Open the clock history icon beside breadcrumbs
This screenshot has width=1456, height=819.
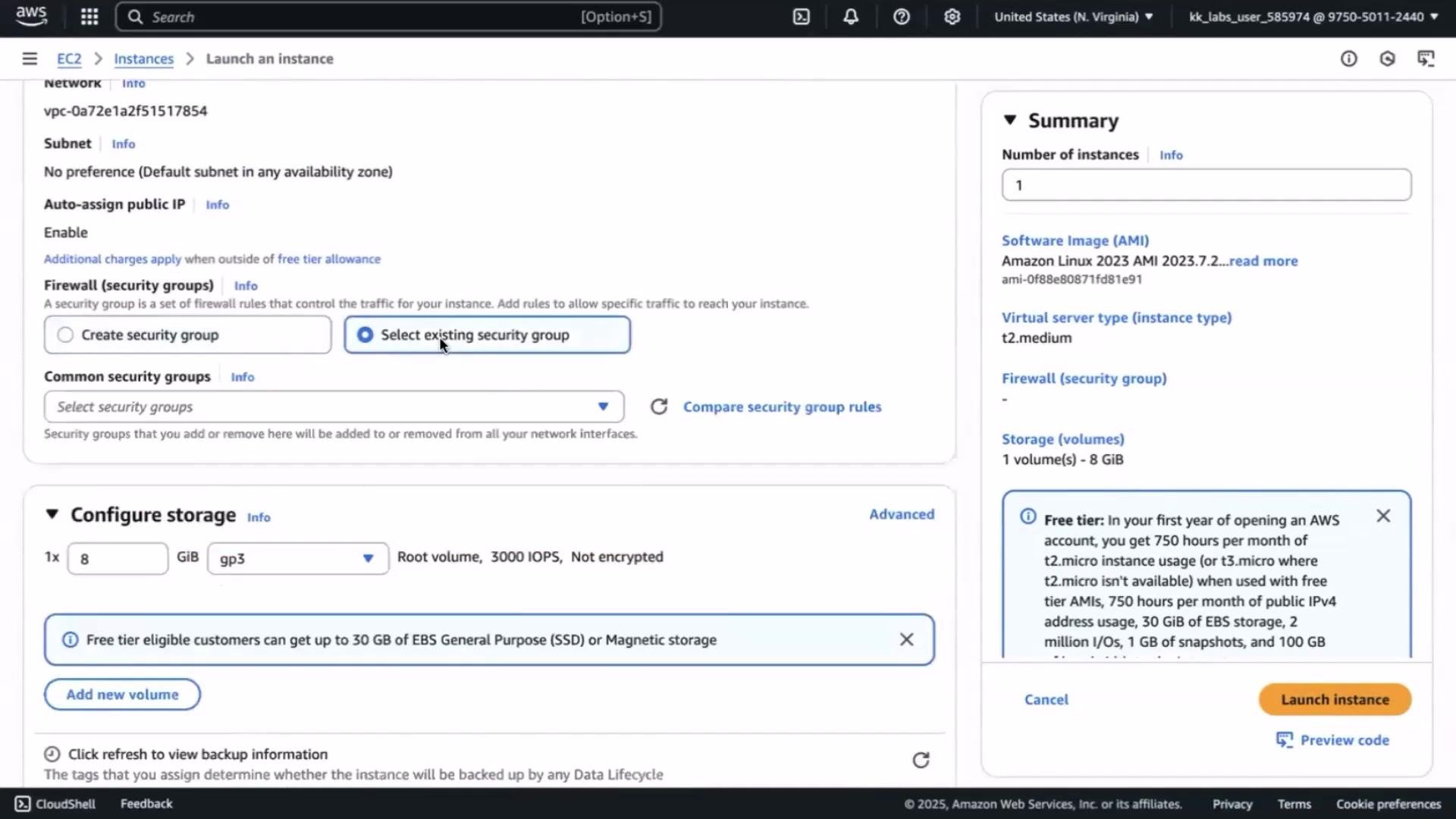pos(1387,58)
